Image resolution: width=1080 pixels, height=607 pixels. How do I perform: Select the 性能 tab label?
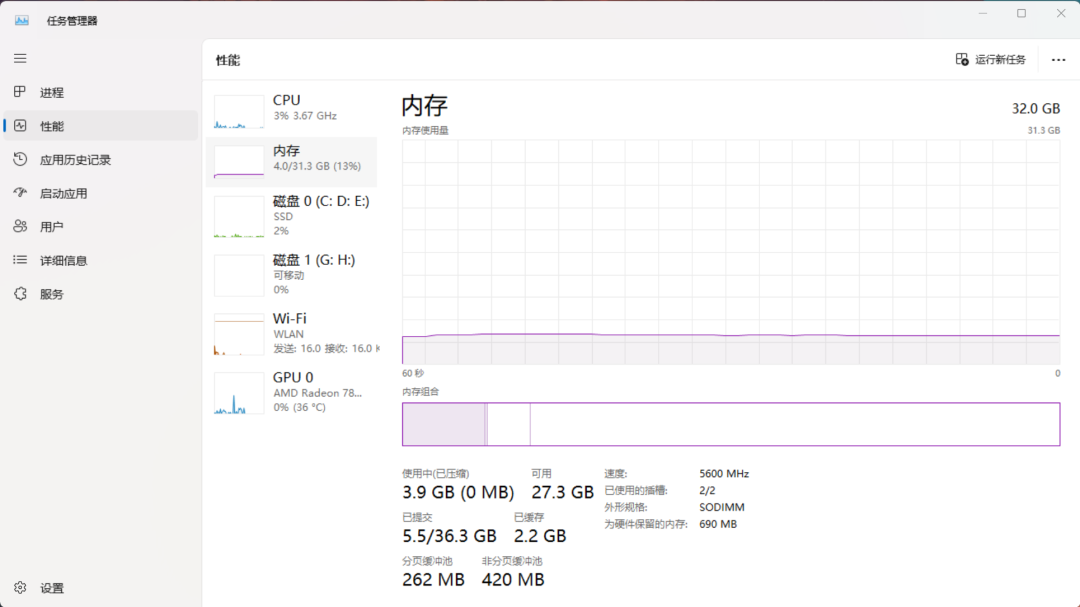(52, 126)
